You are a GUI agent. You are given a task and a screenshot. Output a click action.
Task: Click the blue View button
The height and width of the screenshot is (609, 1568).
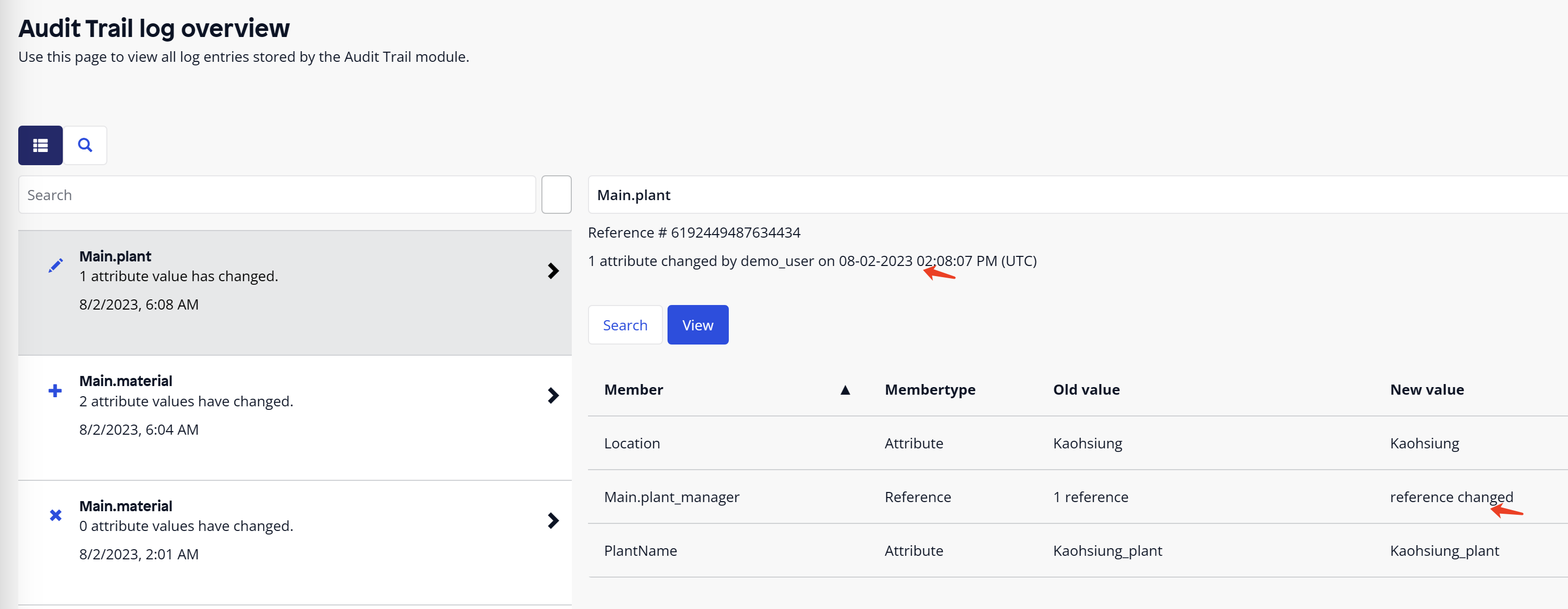pyautogui.click(x=697, y=325)
